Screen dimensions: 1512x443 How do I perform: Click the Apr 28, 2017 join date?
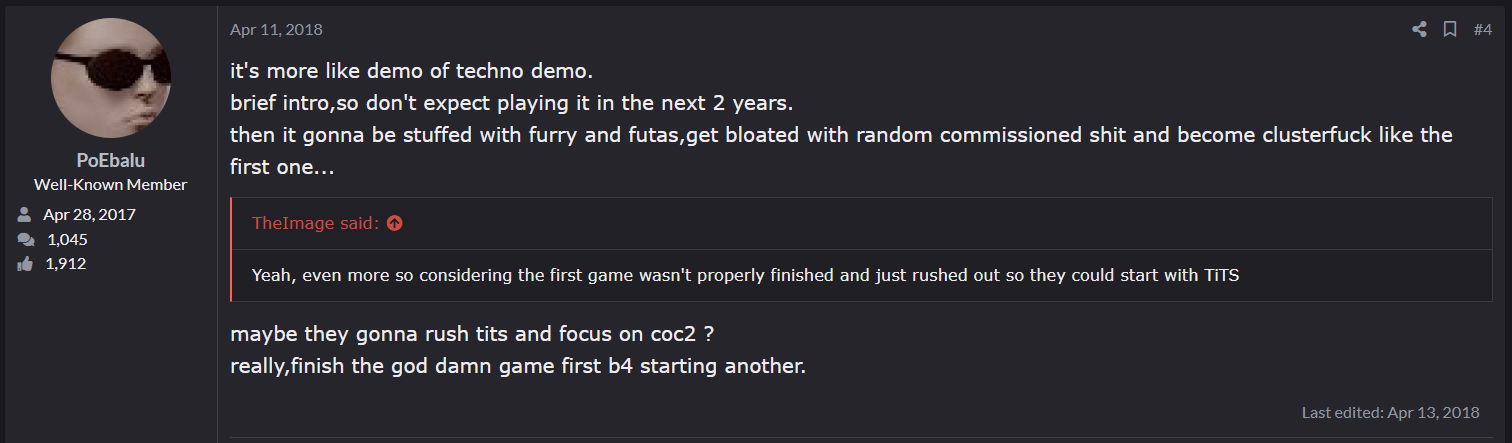(x=89, y=215)
